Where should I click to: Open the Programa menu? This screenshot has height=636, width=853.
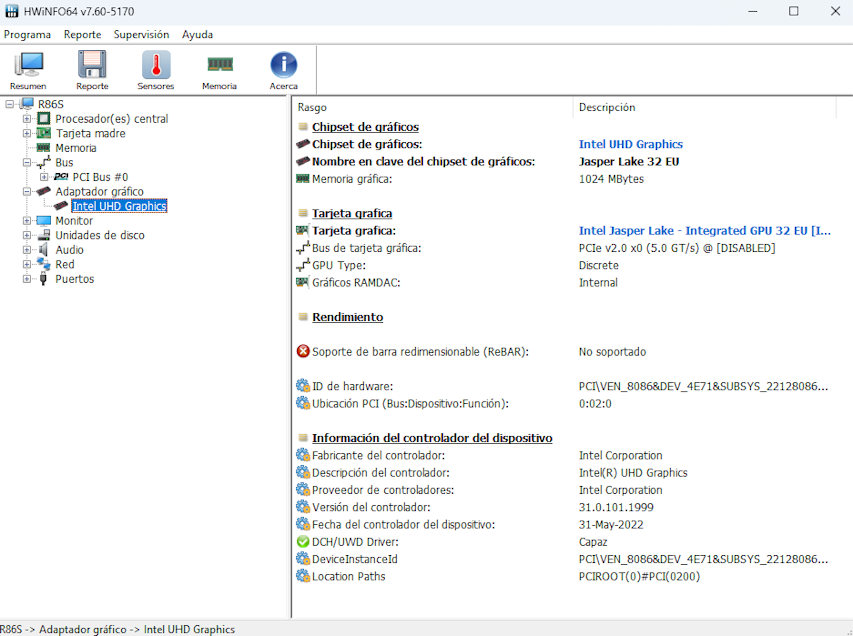pyautogui.click(x=27, y=34)
